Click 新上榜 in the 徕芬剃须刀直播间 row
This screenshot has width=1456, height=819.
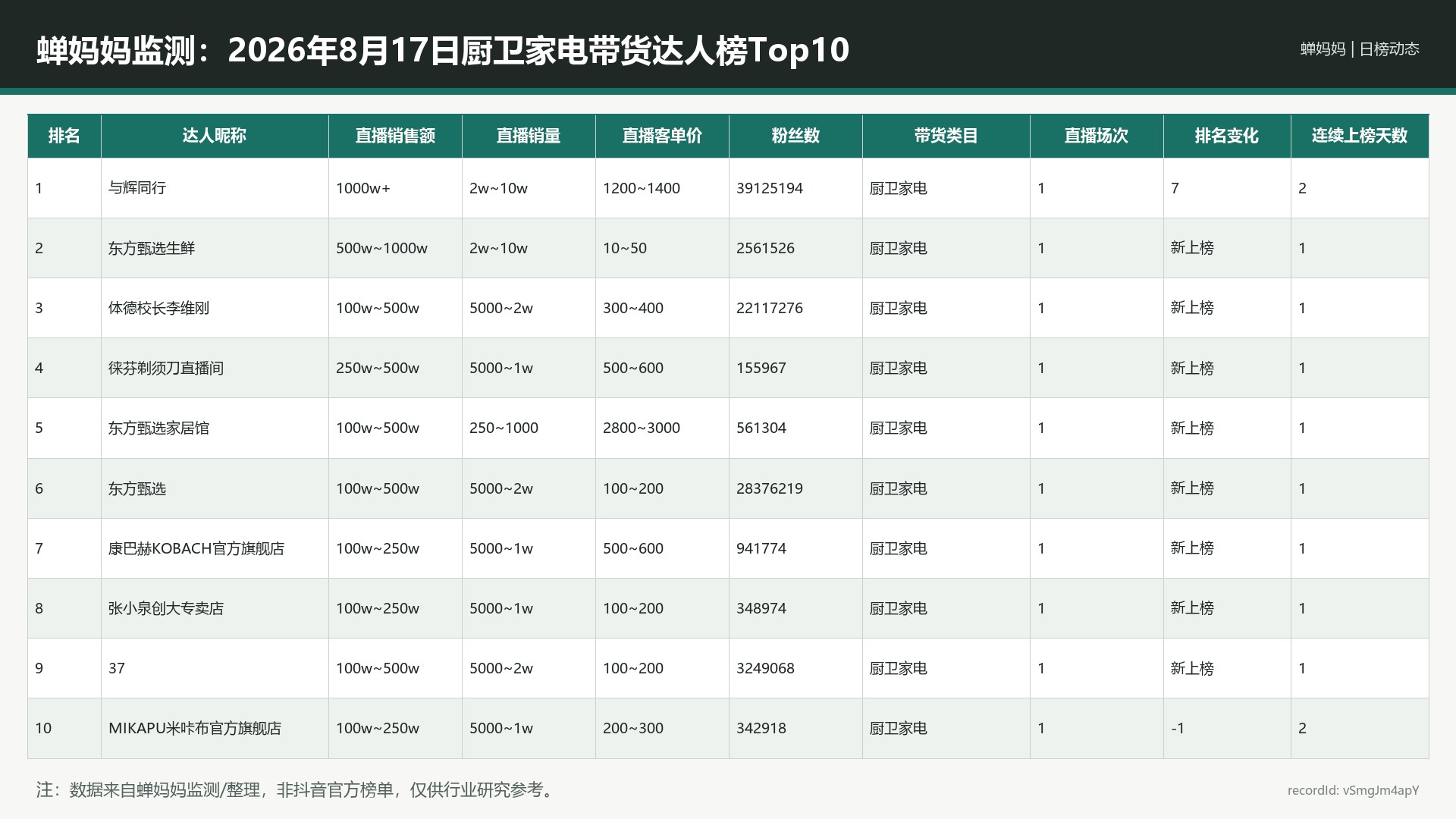pyautogui.click(x=1192, y=368)
